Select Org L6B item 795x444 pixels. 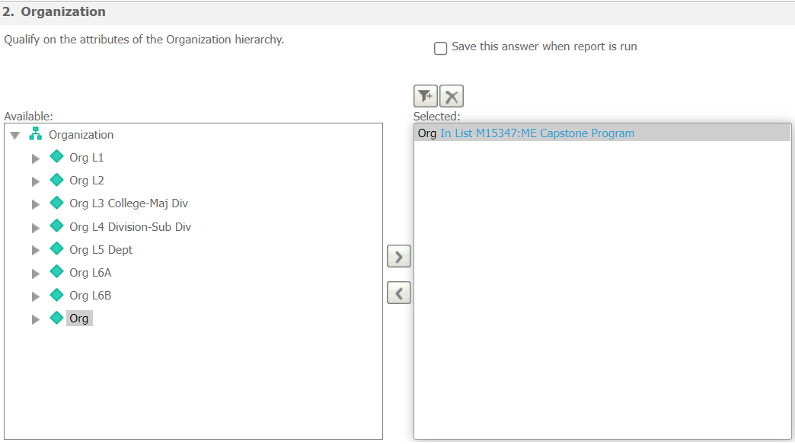(90, 295)
